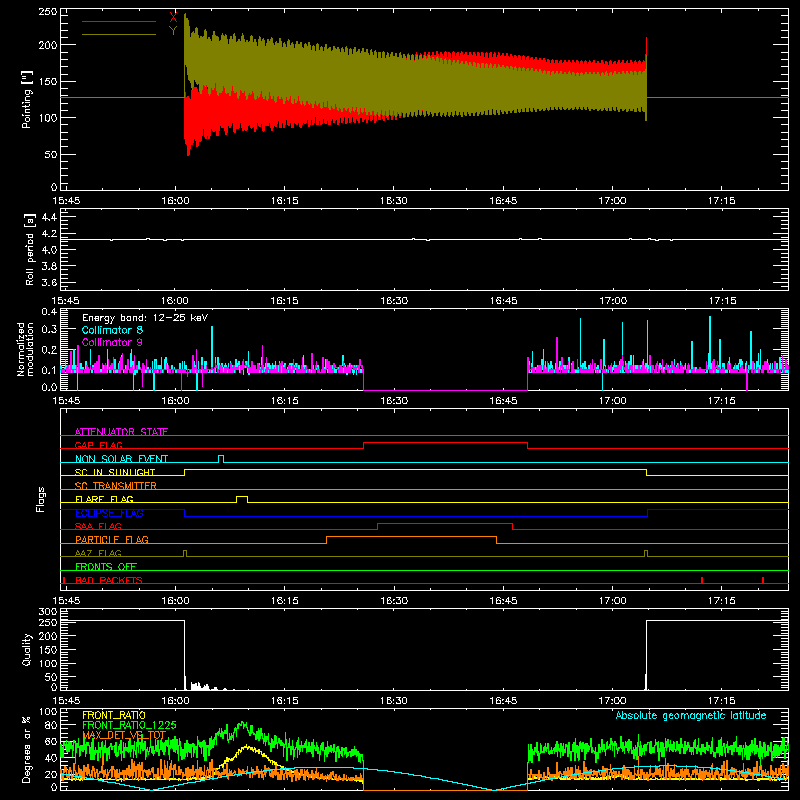
Task: Click the "4.4" tick label on the Roll period axis
Action: [49, 217]
